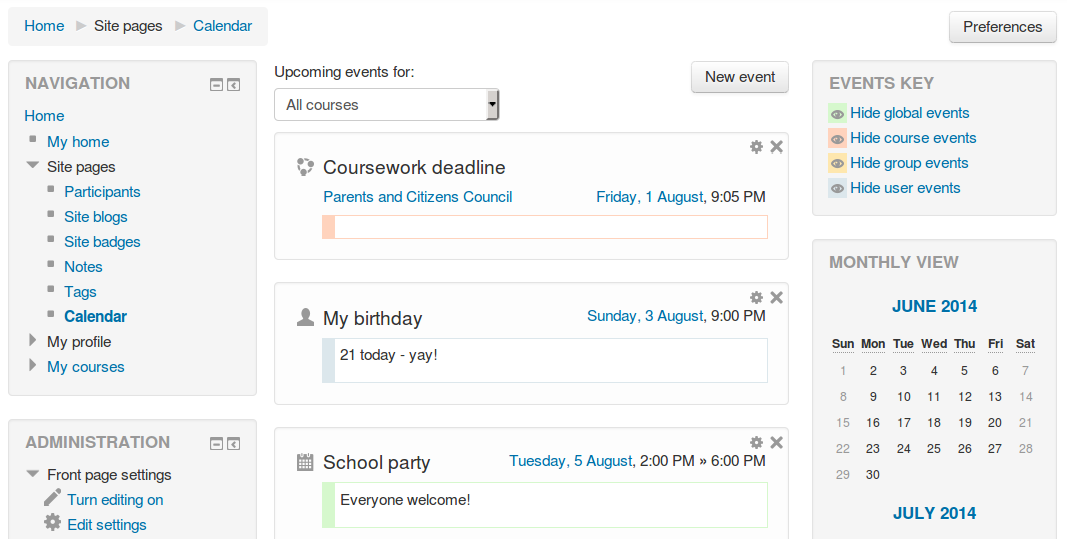Open Calendar in the breadcrumb trail
Viewport: 1067px width, 539px height.
point(223,26)
